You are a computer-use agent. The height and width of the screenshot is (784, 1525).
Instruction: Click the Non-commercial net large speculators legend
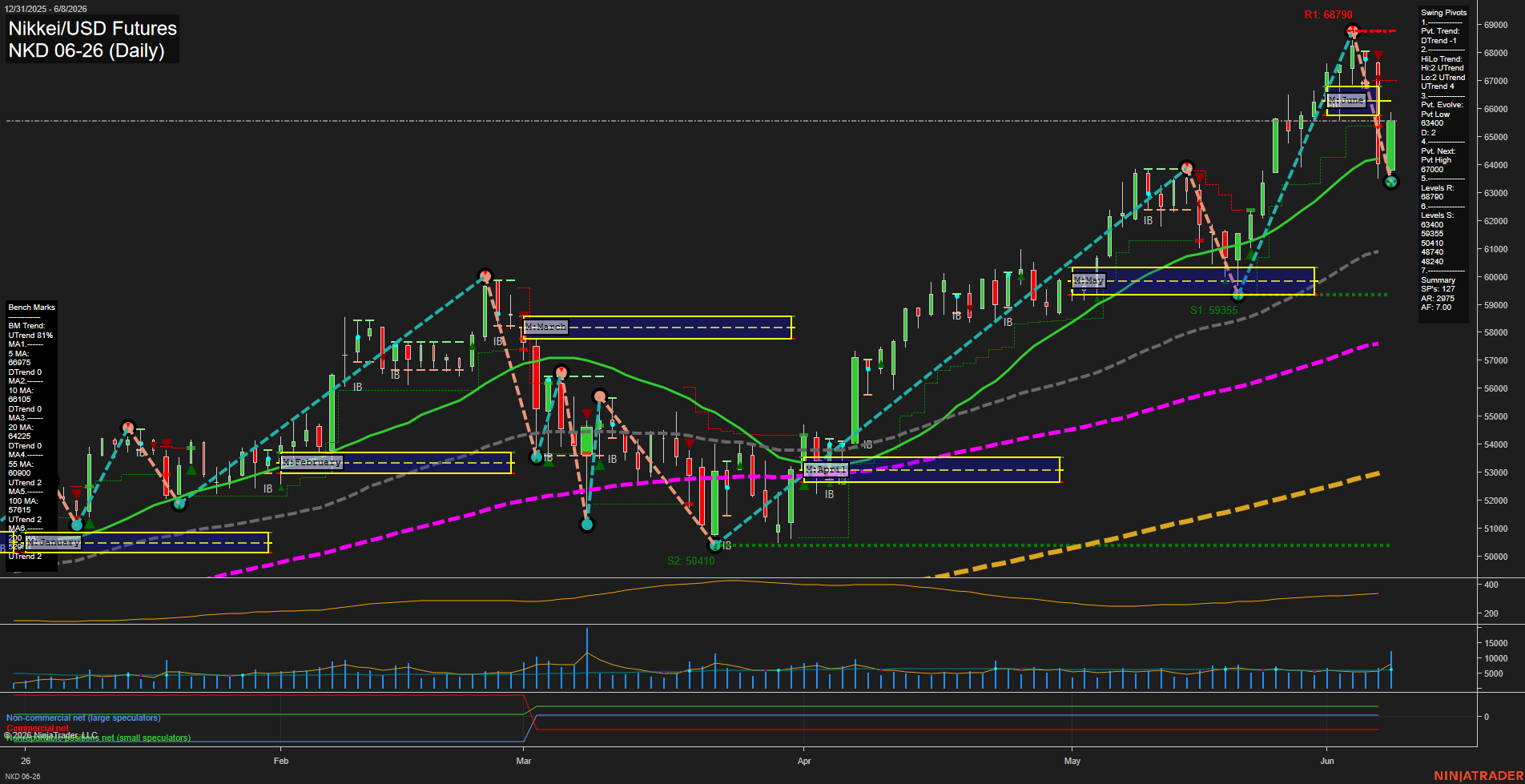pyautogui.click(x=83, y=718)
